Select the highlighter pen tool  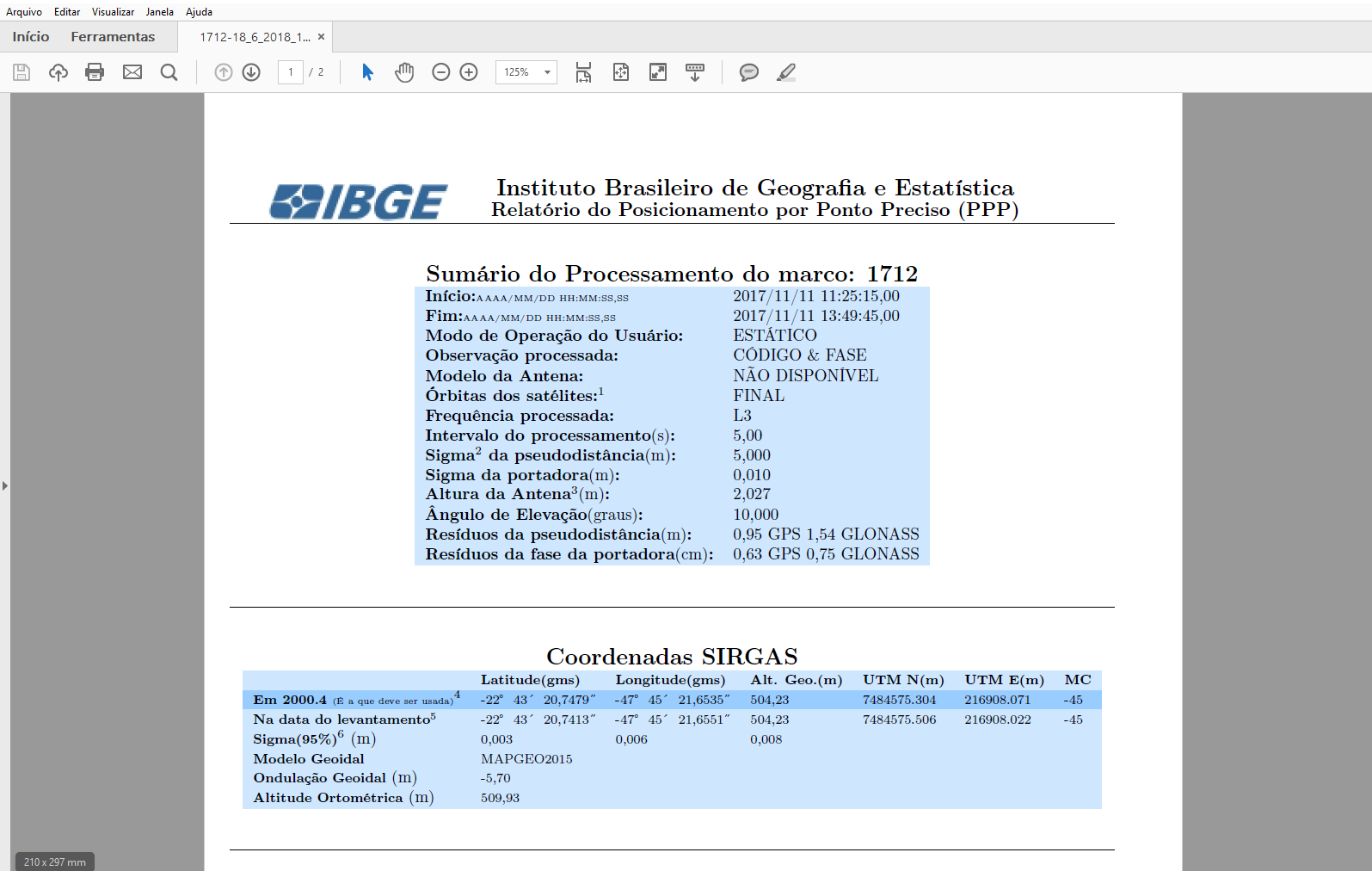tap(786, 72)
